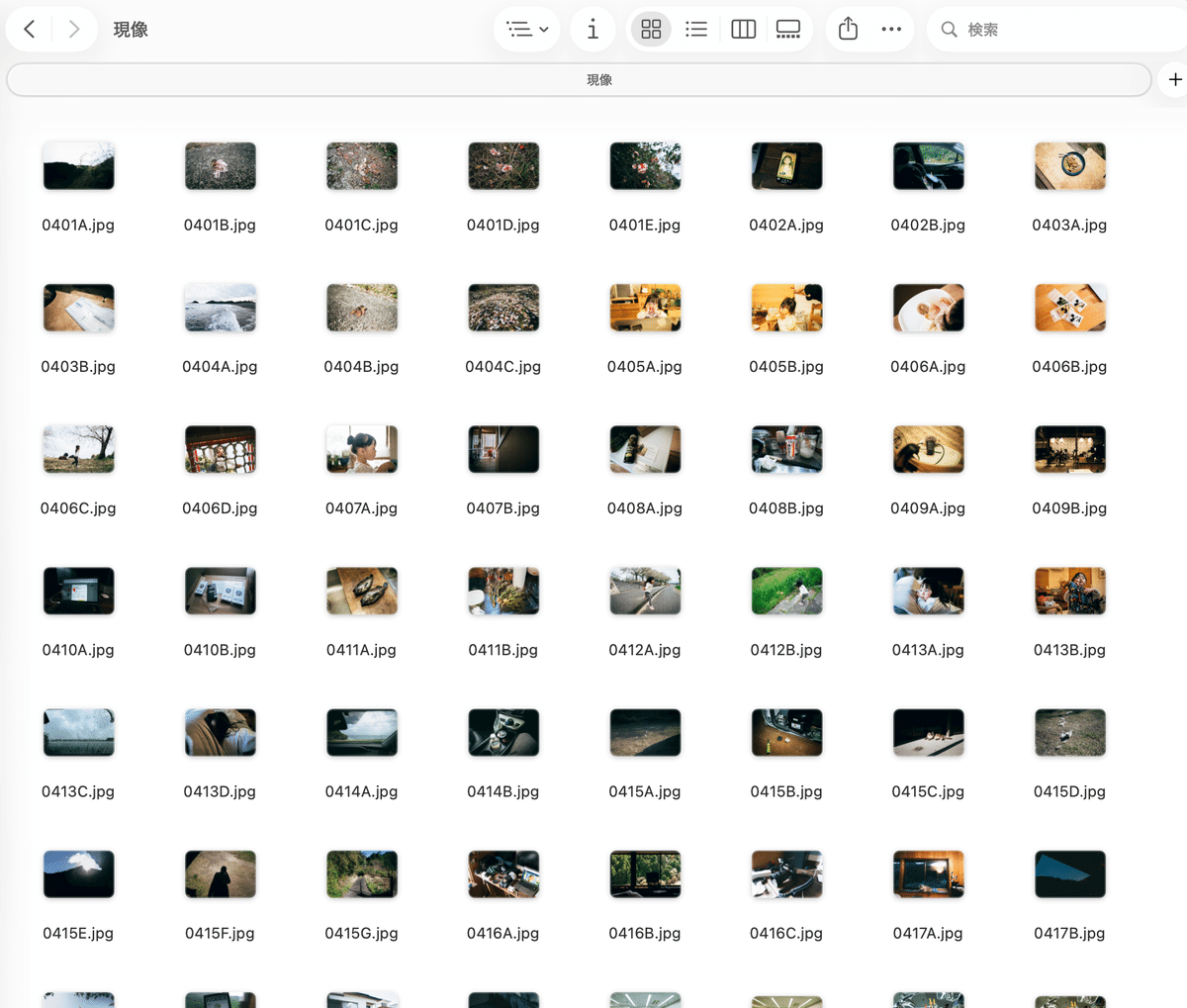Select the 現像 tab
Viewport: 1187px width, 1008px height.
pos(579,80)
